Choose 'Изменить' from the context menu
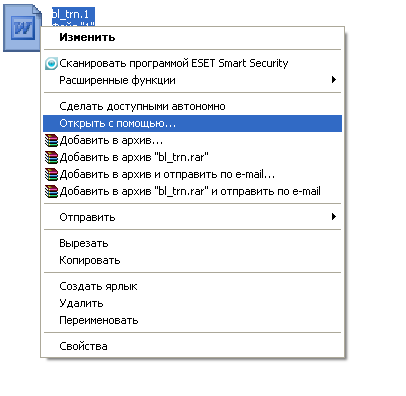The height and width of the screenshot is (396, 406). pyautogui.click(x=193, y=37)
